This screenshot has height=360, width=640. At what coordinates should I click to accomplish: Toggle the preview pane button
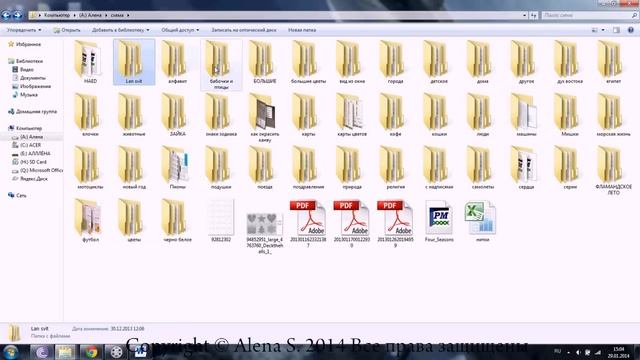[616, 30]
